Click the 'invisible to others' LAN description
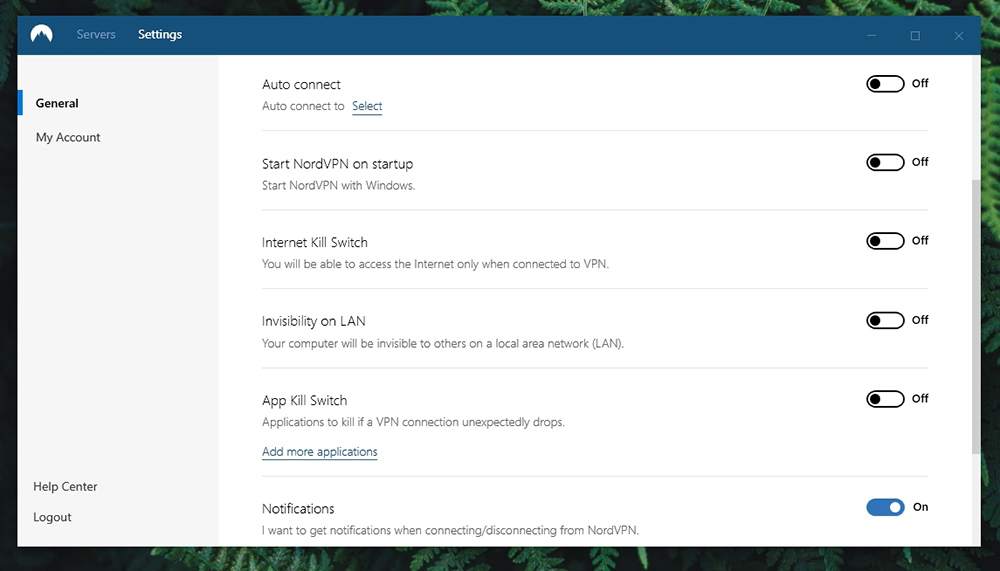 [443, 343]
